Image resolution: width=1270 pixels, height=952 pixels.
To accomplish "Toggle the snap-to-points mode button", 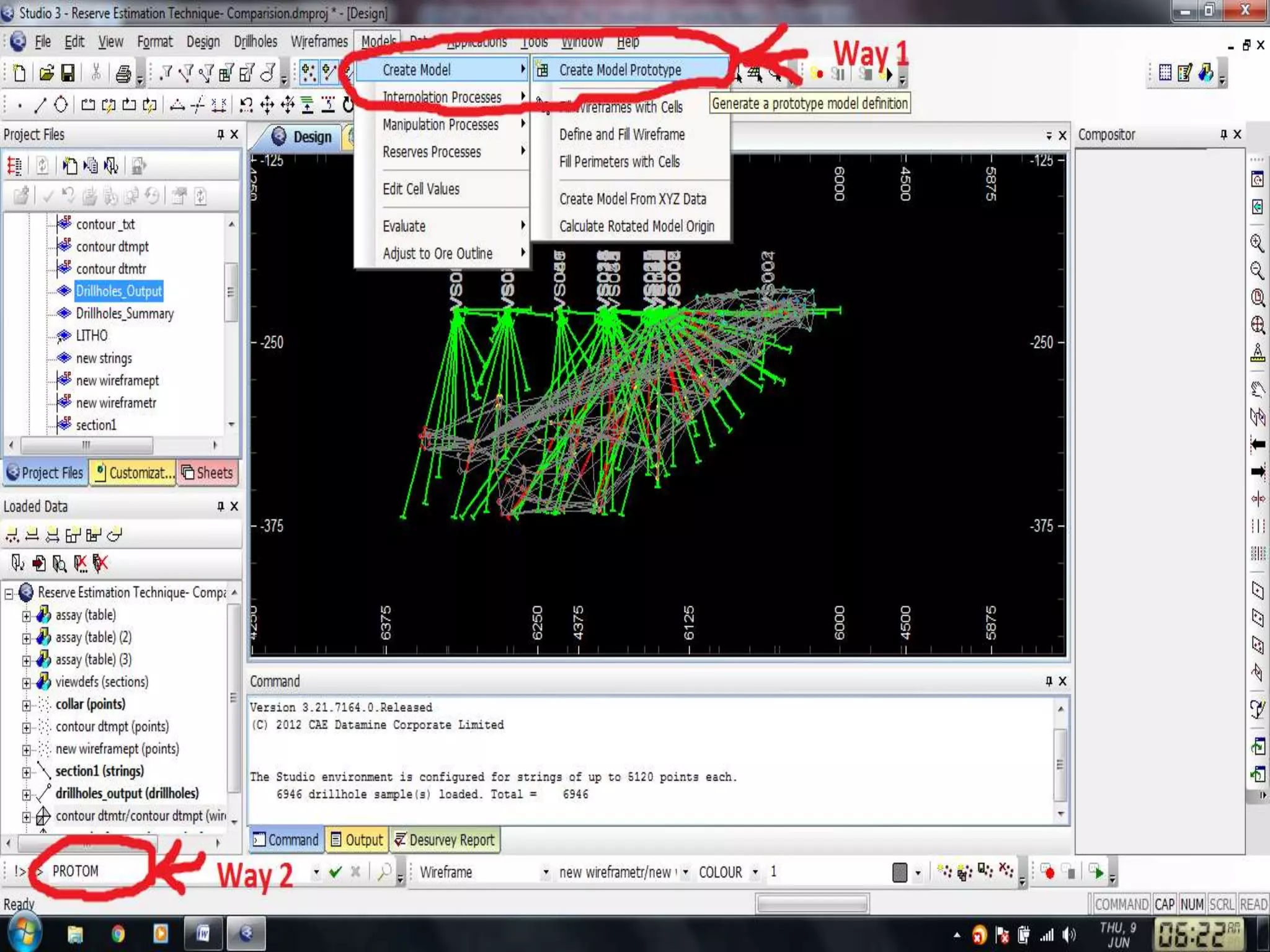I will (308, 73).
